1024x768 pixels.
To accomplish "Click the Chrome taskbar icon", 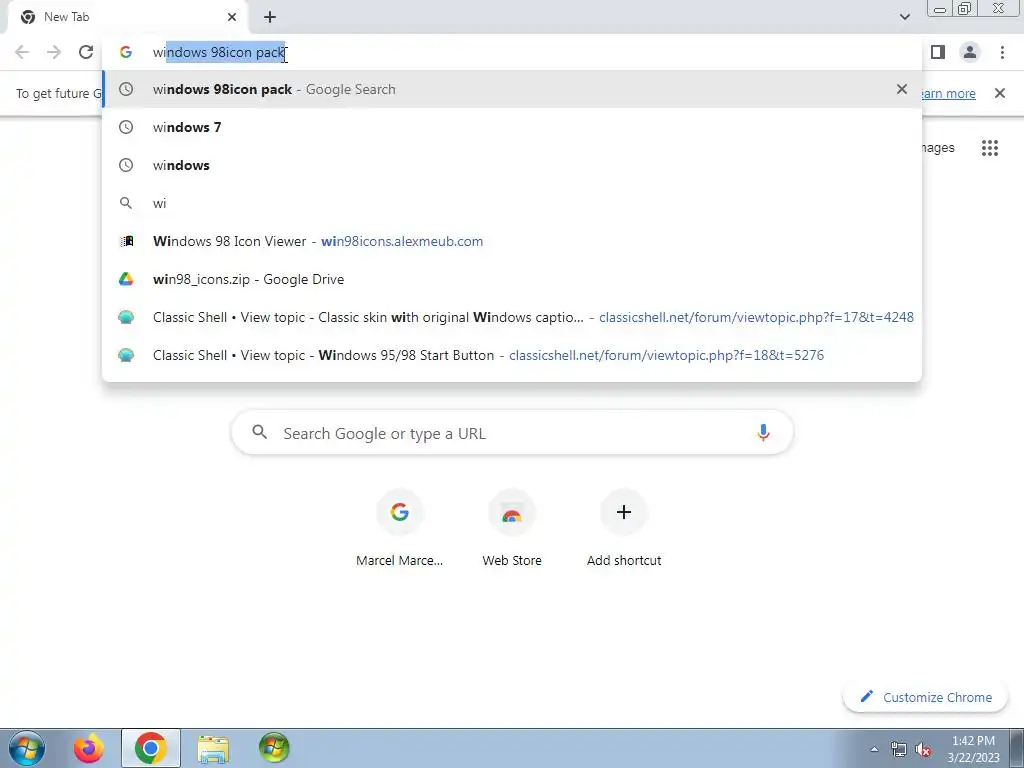I will point(151,748).
